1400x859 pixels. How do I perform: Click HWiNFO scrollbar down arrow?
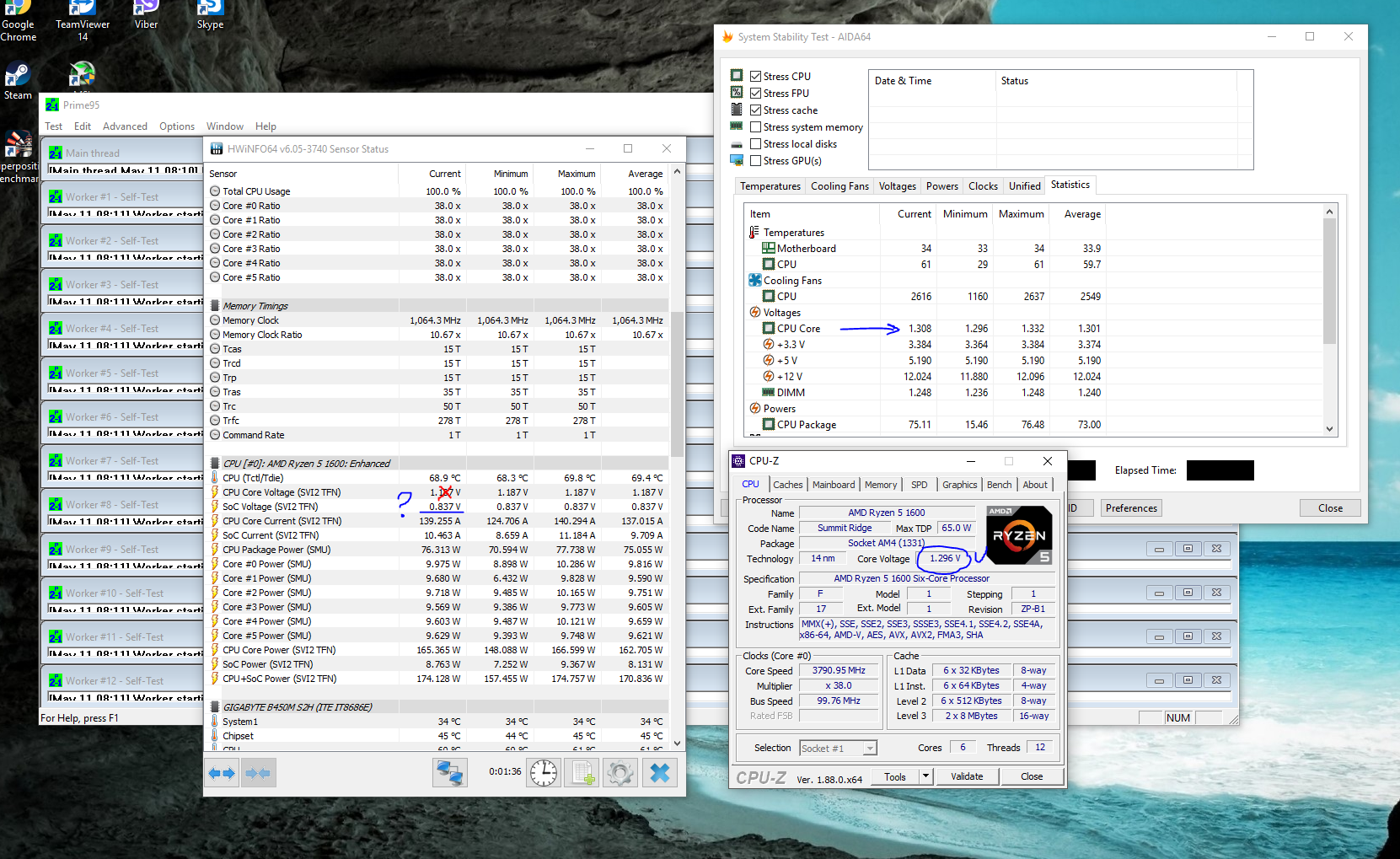677,744
